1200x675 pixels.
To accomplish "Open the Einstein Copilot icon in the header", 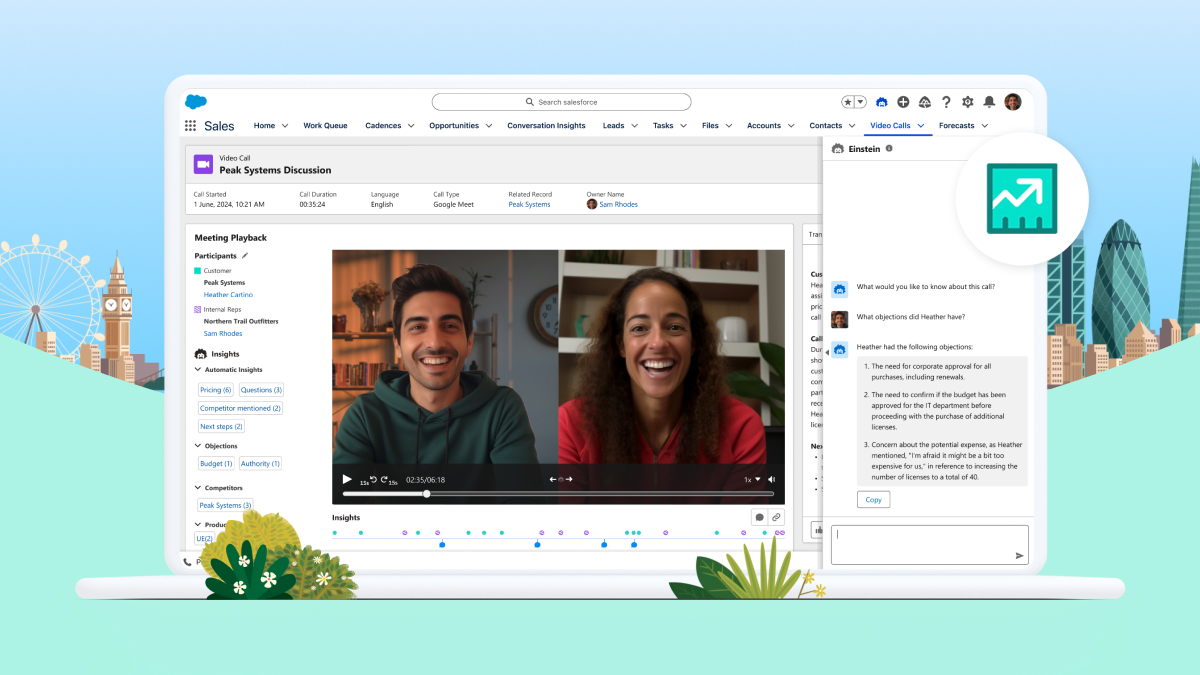I will click(881, 101).
